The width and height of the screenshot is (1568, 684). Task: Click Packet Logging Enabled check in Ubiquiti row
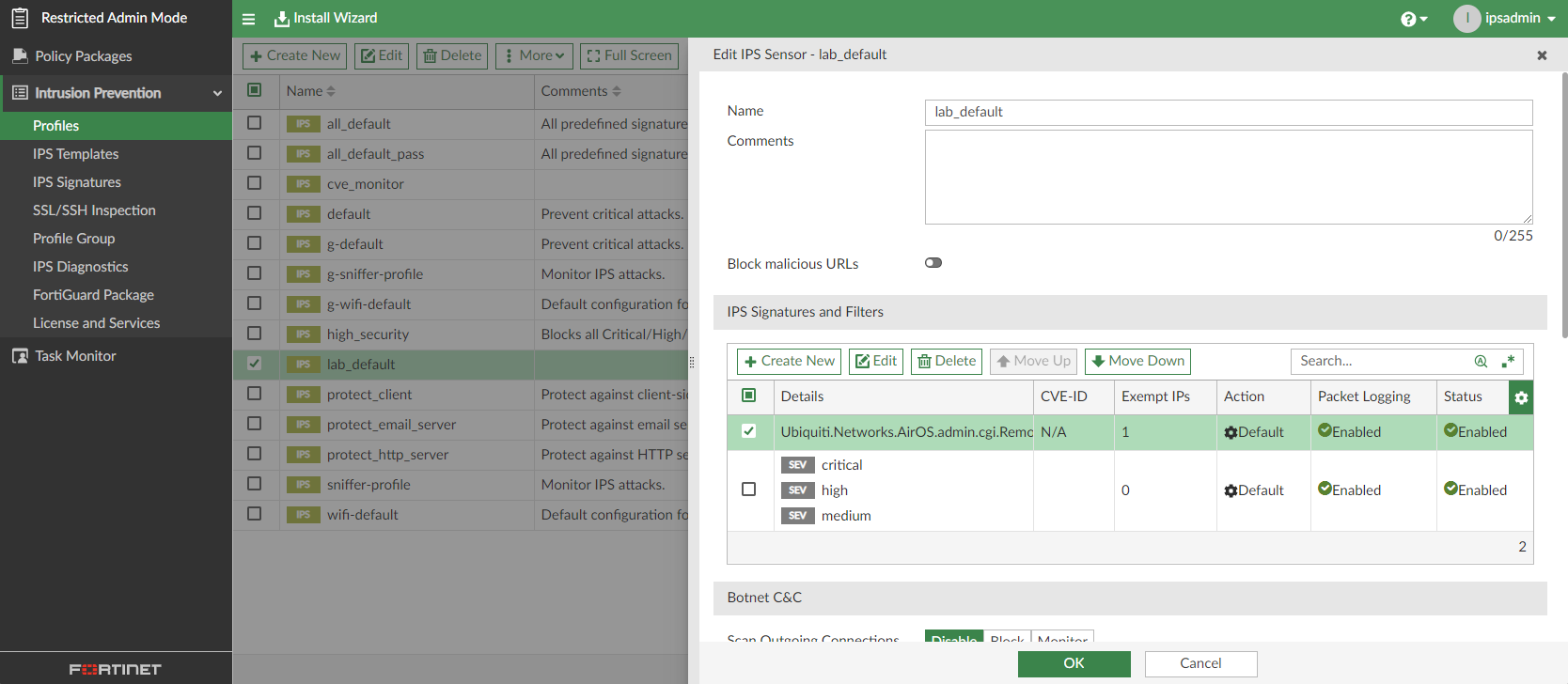click(x=1325, y=430)
